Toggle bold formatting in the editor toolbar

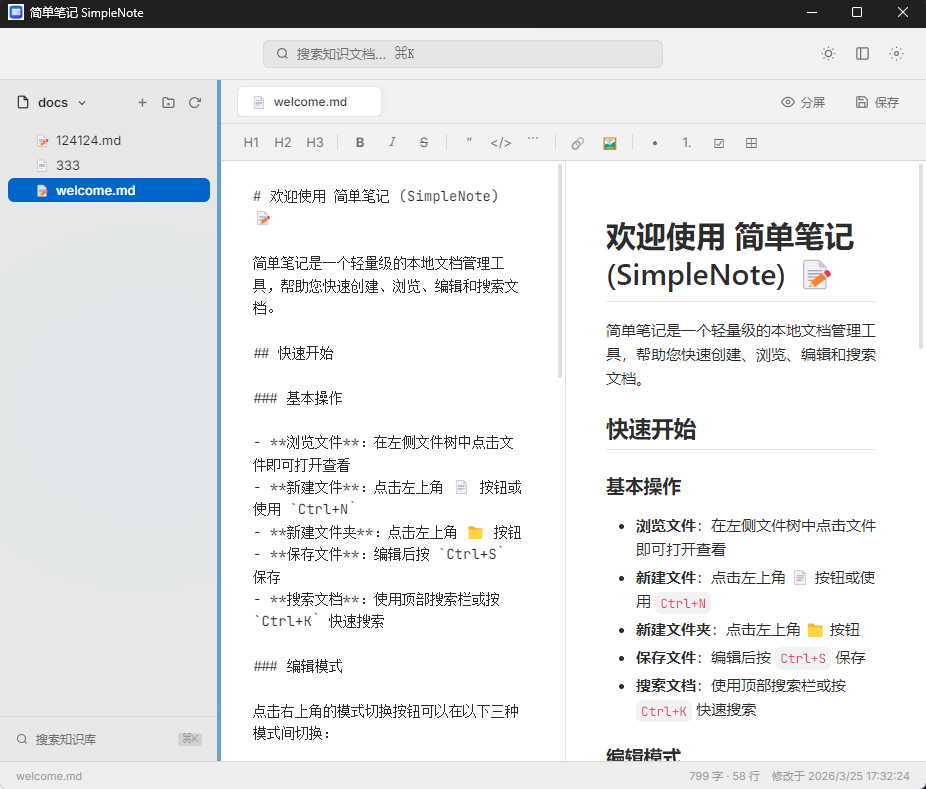(359, 142)
